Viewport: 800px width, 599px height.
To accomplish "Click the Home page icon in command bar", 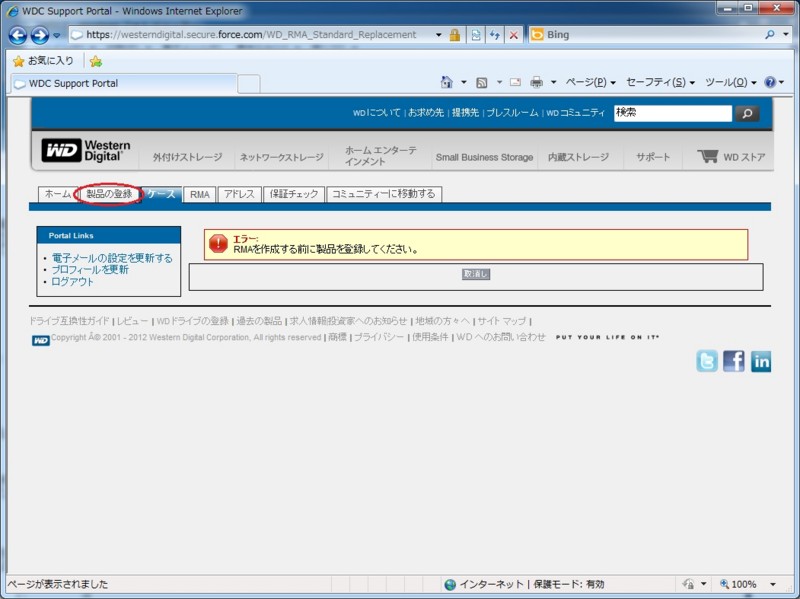I will 446,82.
